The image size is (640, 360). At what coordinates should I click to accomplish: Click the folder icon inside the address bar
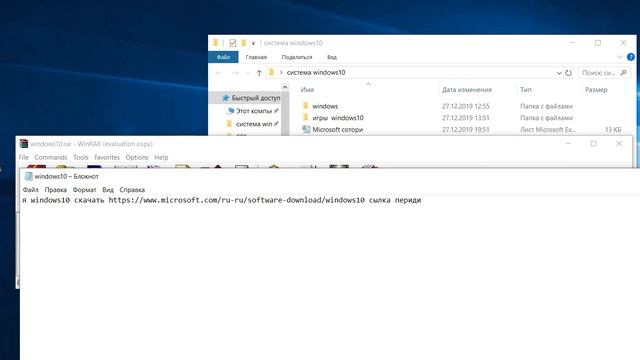point(272,72)
